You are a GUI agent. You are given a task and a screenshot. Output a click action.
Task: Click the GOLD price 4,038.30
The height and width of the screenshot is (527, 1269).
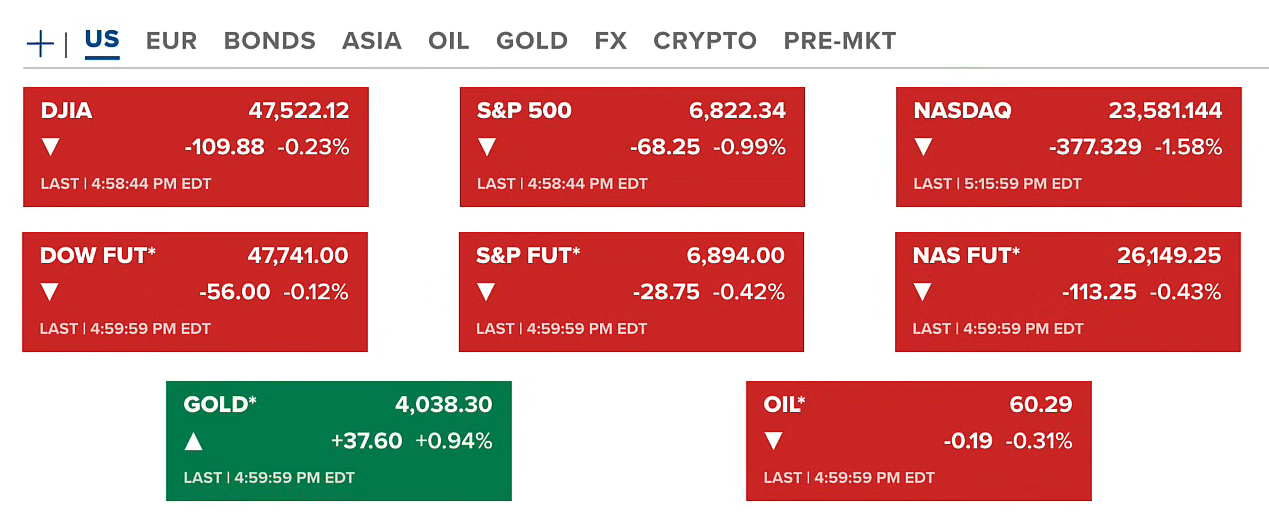(x=443, y=405)
